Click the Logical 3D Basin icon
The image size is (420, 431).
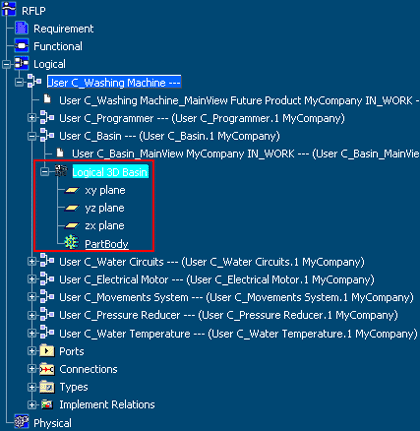(x=61, y=171)
